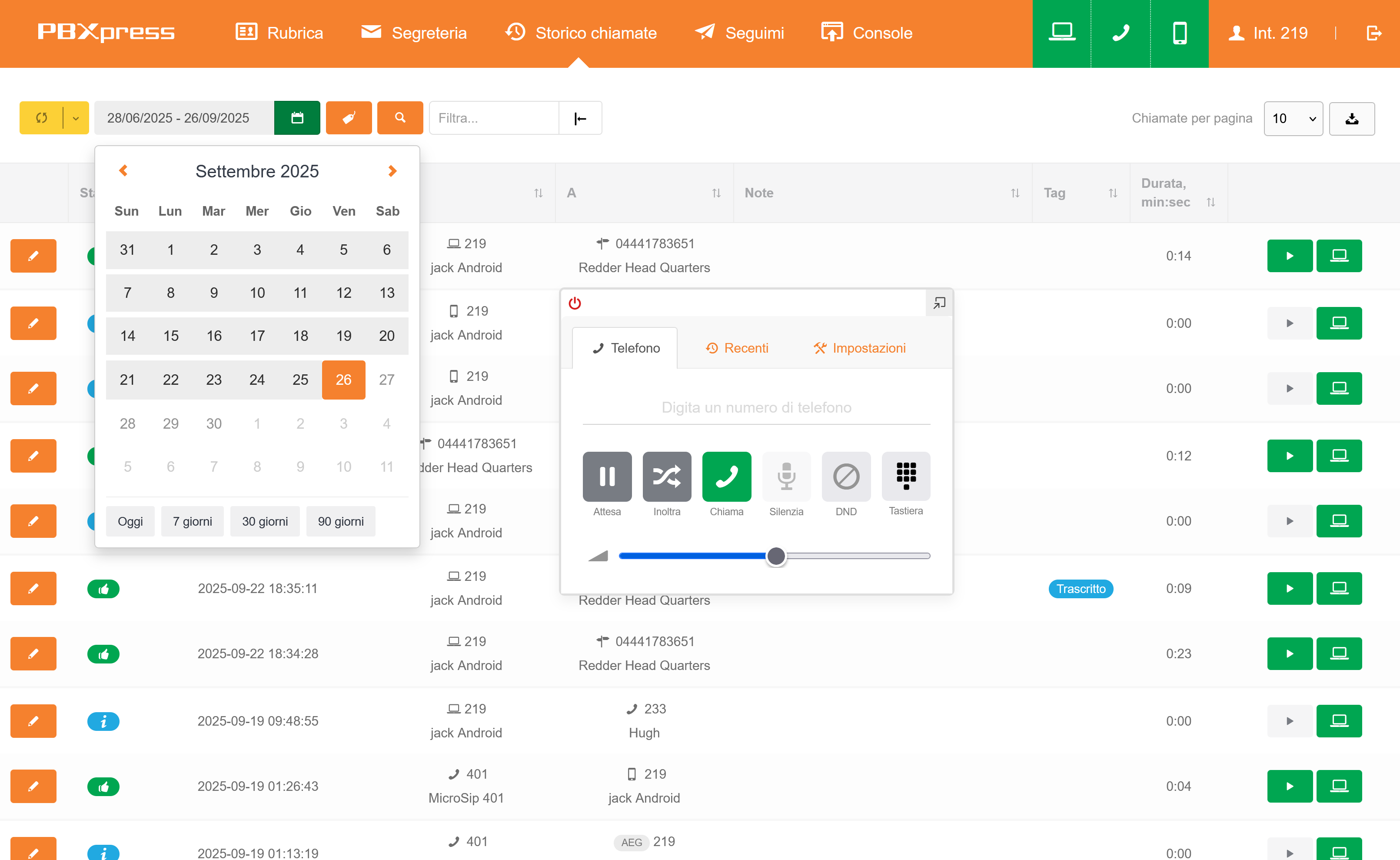Open the Inoltra call transfer tool
Image resolution: width=1400 pixels, height=860 pixels.
tap(666, 477)
